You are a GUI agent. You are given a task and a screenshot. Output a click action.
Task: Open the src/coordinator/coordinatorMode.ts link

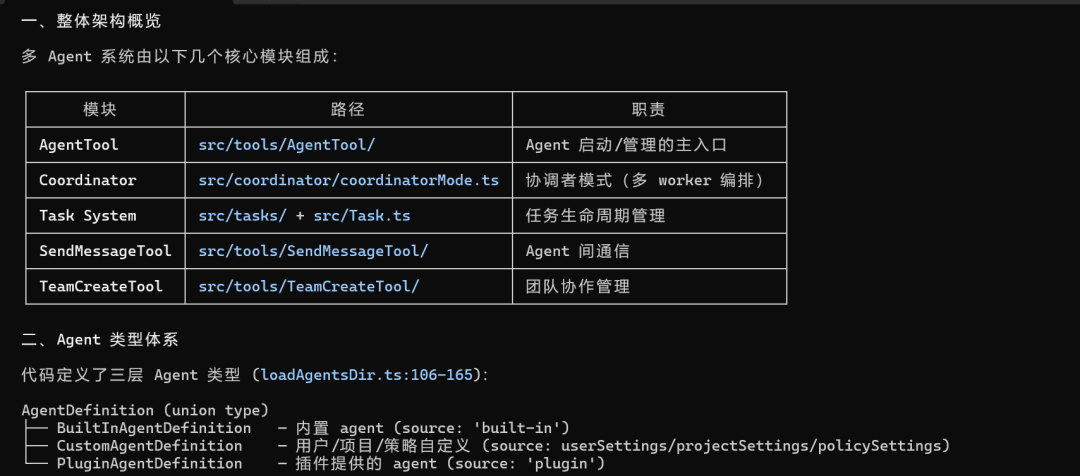pos(348,180)
